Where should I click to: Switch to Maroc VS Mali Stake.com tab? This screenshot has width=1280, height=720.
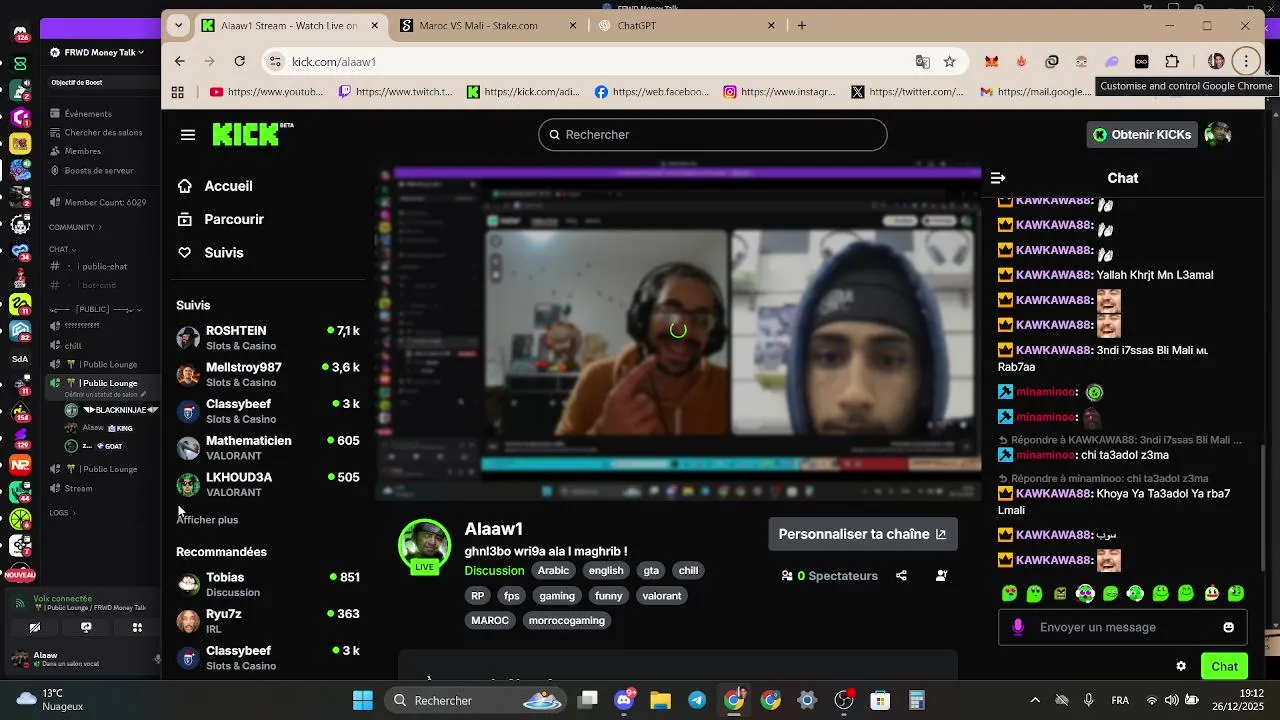click(x=487, y=25)
